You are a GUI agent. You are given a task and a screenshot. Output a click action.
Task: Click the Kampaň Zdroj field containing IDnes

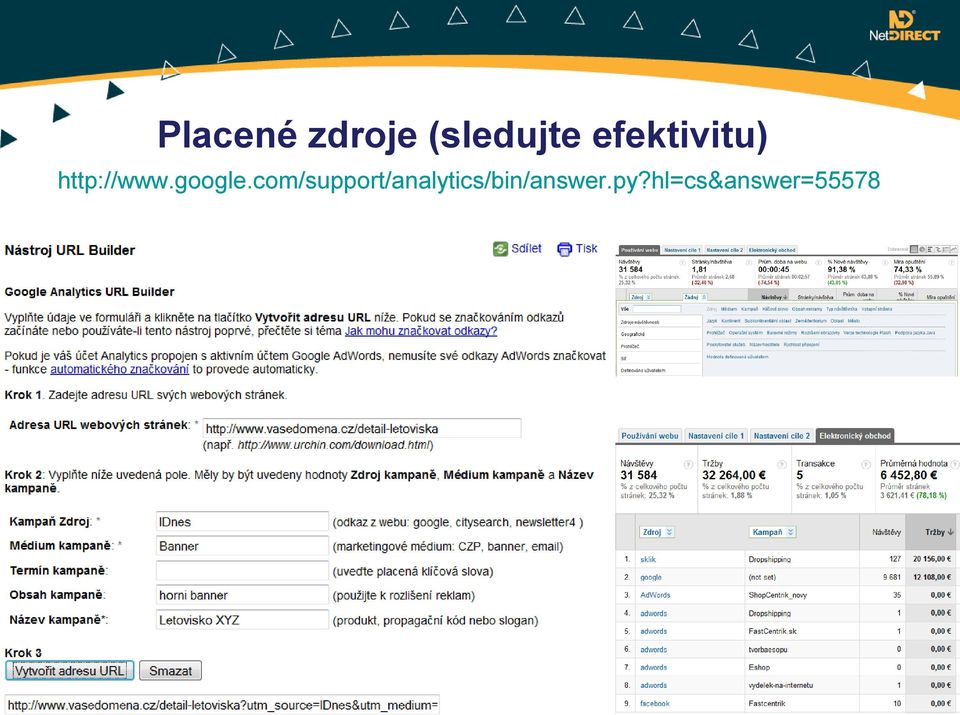[242, 522]
